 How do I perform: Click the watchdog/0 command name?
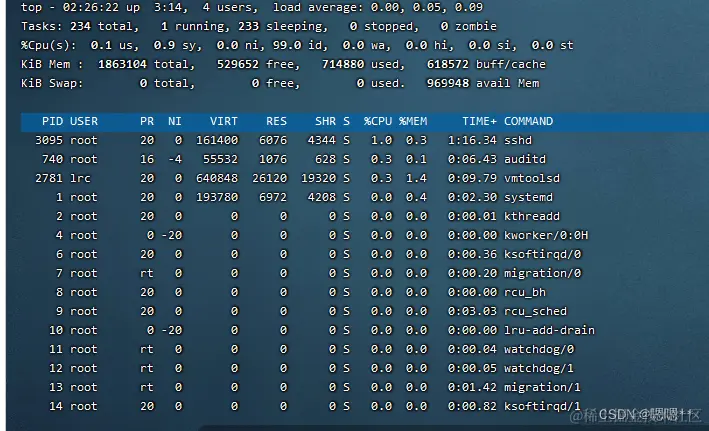539,349
